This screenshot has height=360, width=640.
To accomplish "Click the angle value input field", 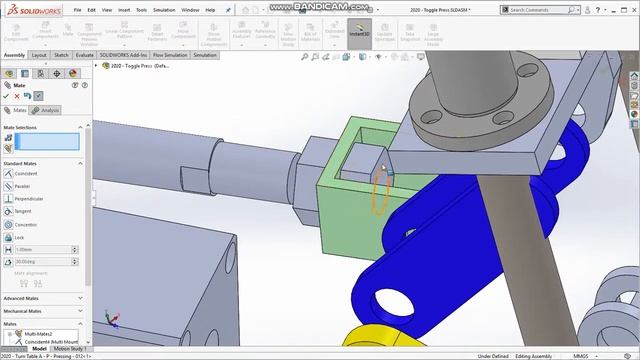I will [43, 262].
